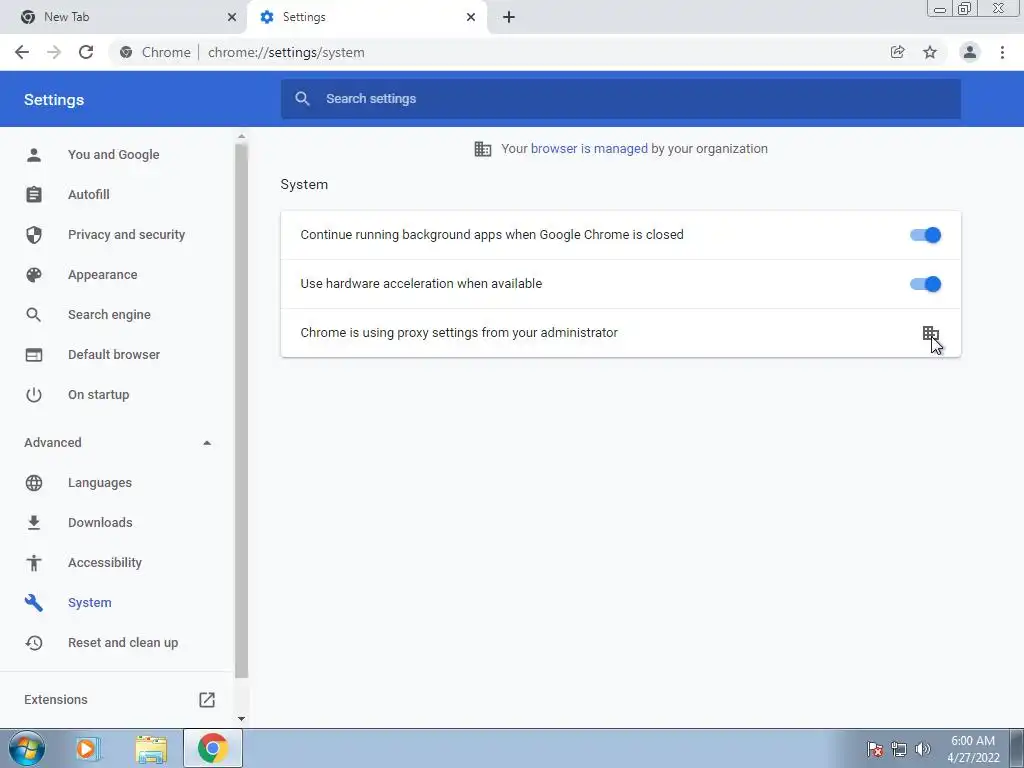Click the Extensions external link icon
This screenshot has width=1024, height=768.
point(207,699)
